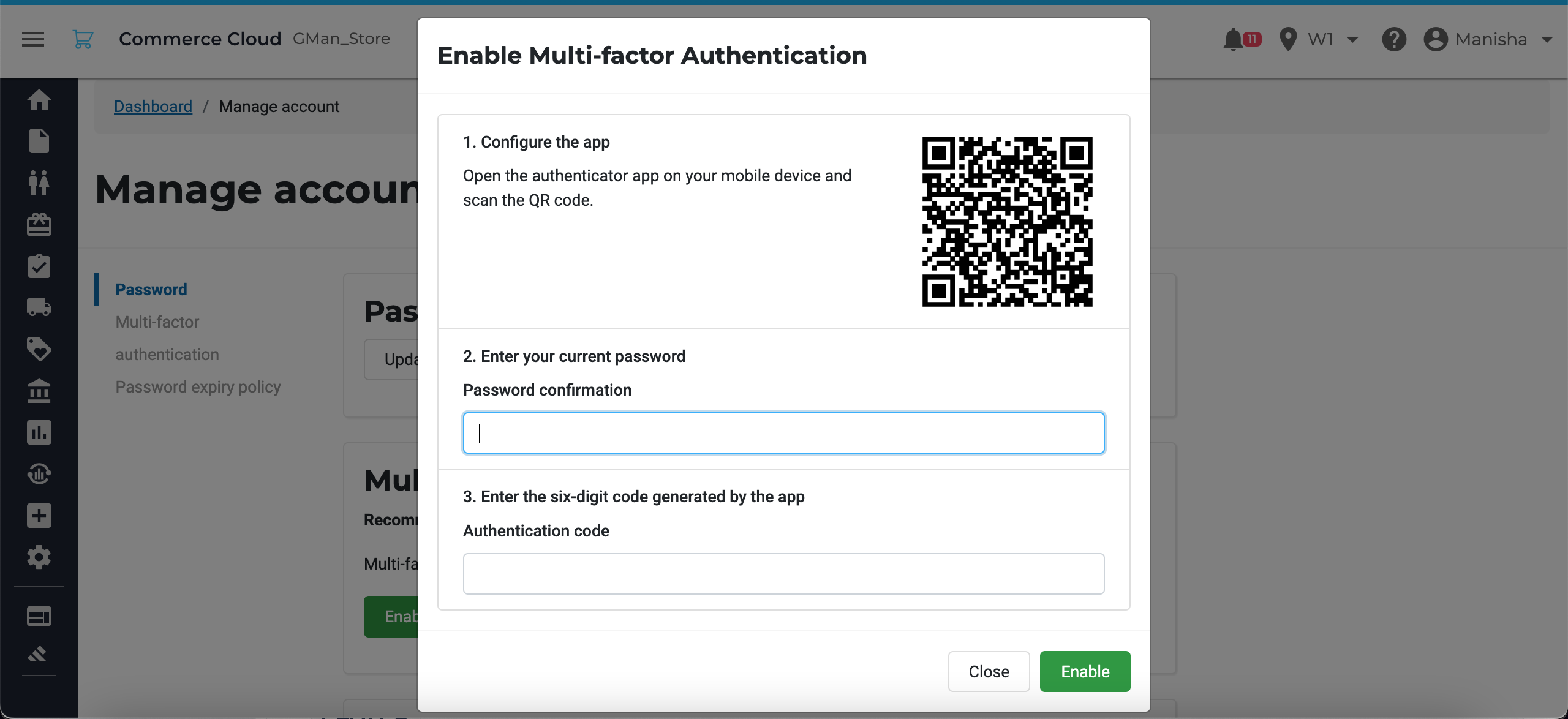Open the heart tag loyalty icon in sidebar
Image resolution: width=1568 pixels, height=719 pixels.
point(39,349)
